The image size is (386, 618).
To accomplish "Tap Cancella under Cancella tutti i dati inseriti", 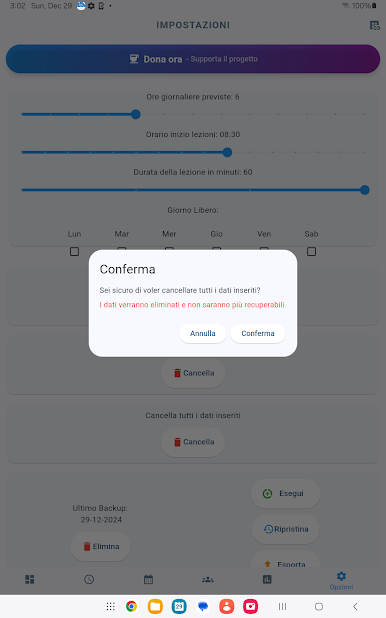I will click(193, 442).
